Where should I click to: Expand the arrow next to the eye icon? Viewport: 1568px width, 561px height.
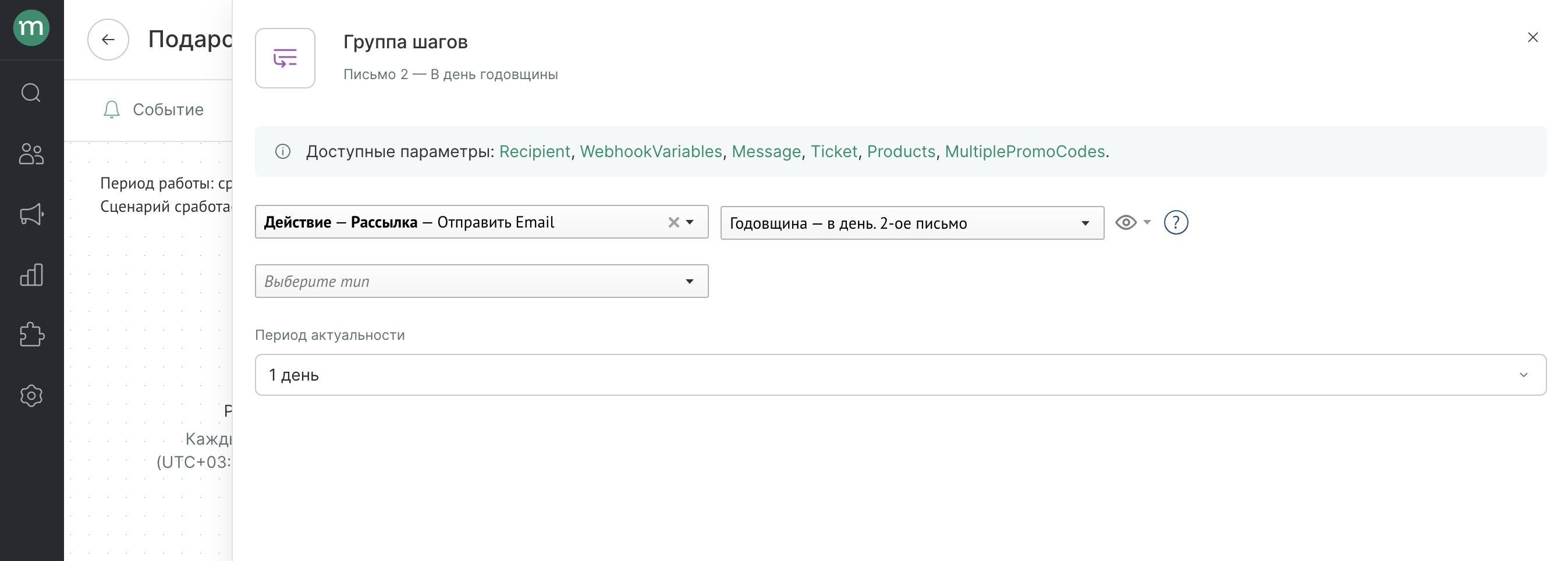tap(1147, 222)
